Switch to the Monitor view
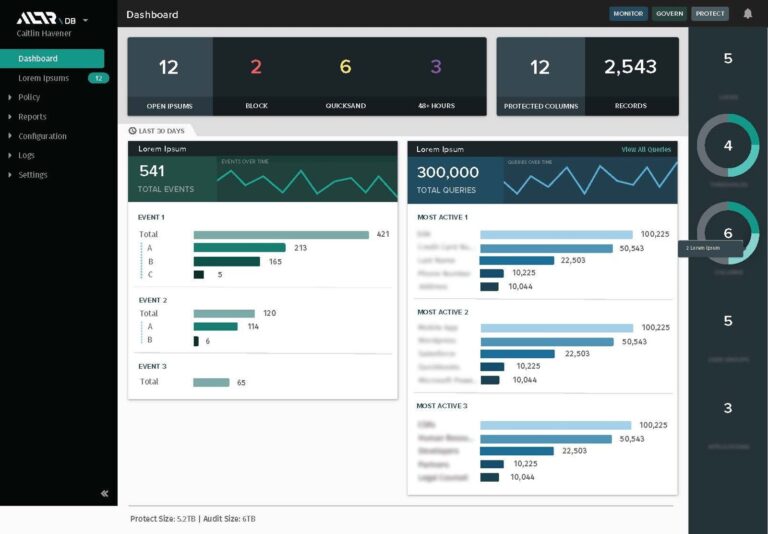This screenshot has width=768, height=534. click(628, 14)
